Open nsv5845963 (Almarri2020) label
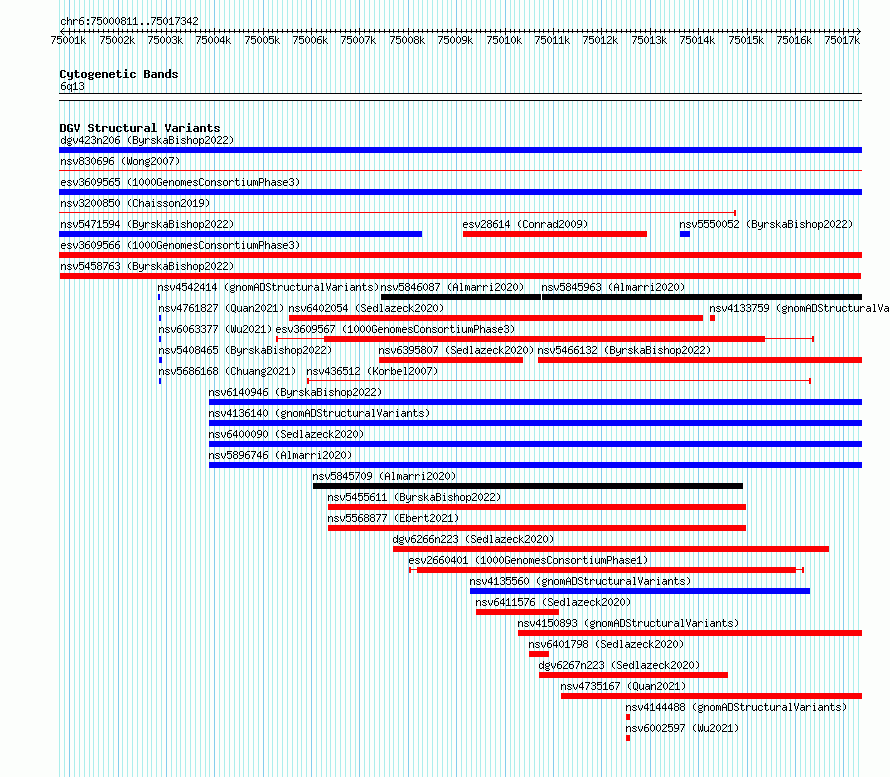The width and height of the screenshot is (890, 777). pos(613,287)
